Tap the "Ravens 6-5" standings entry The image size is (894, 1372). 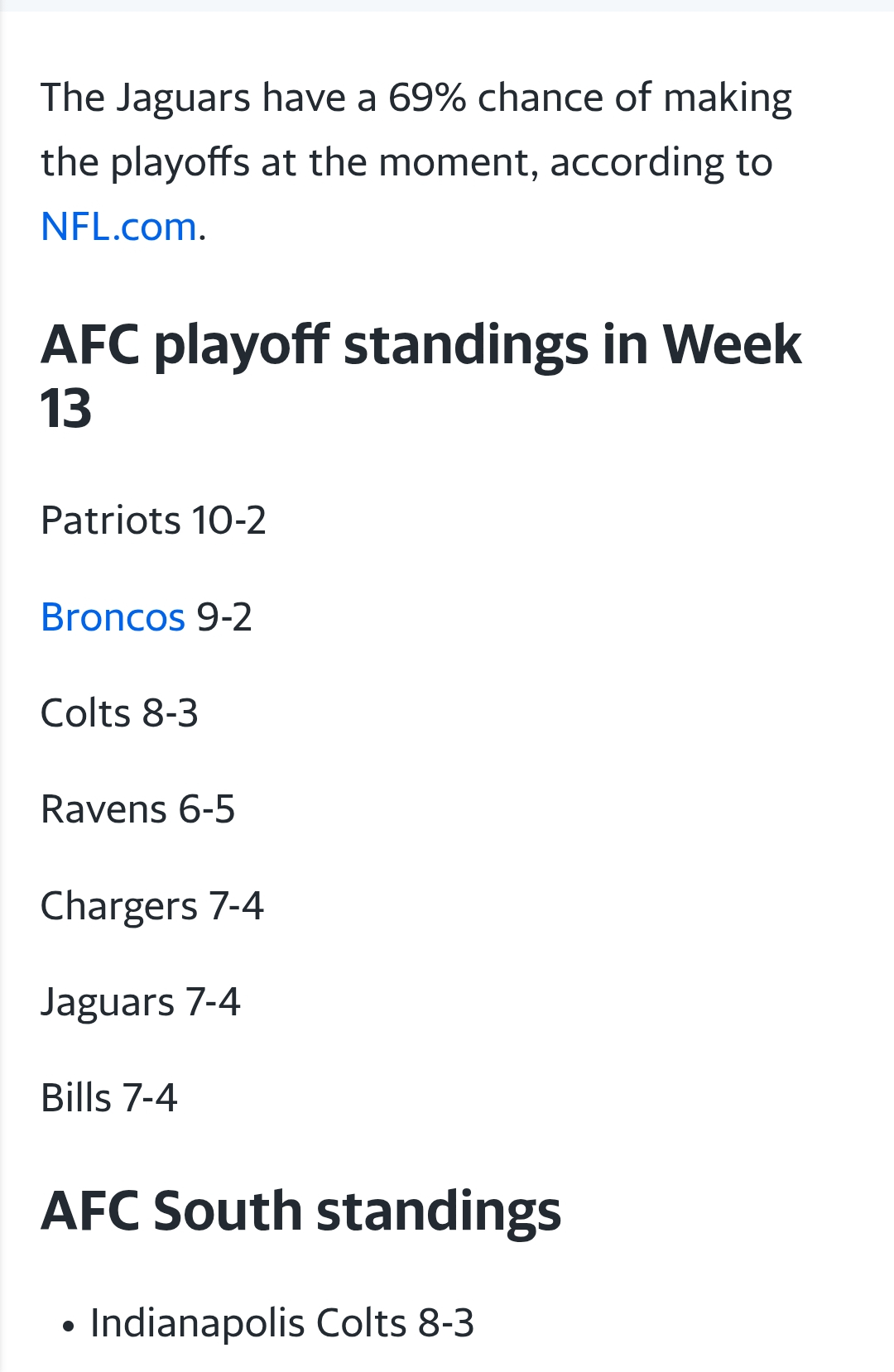coord(137,809)
